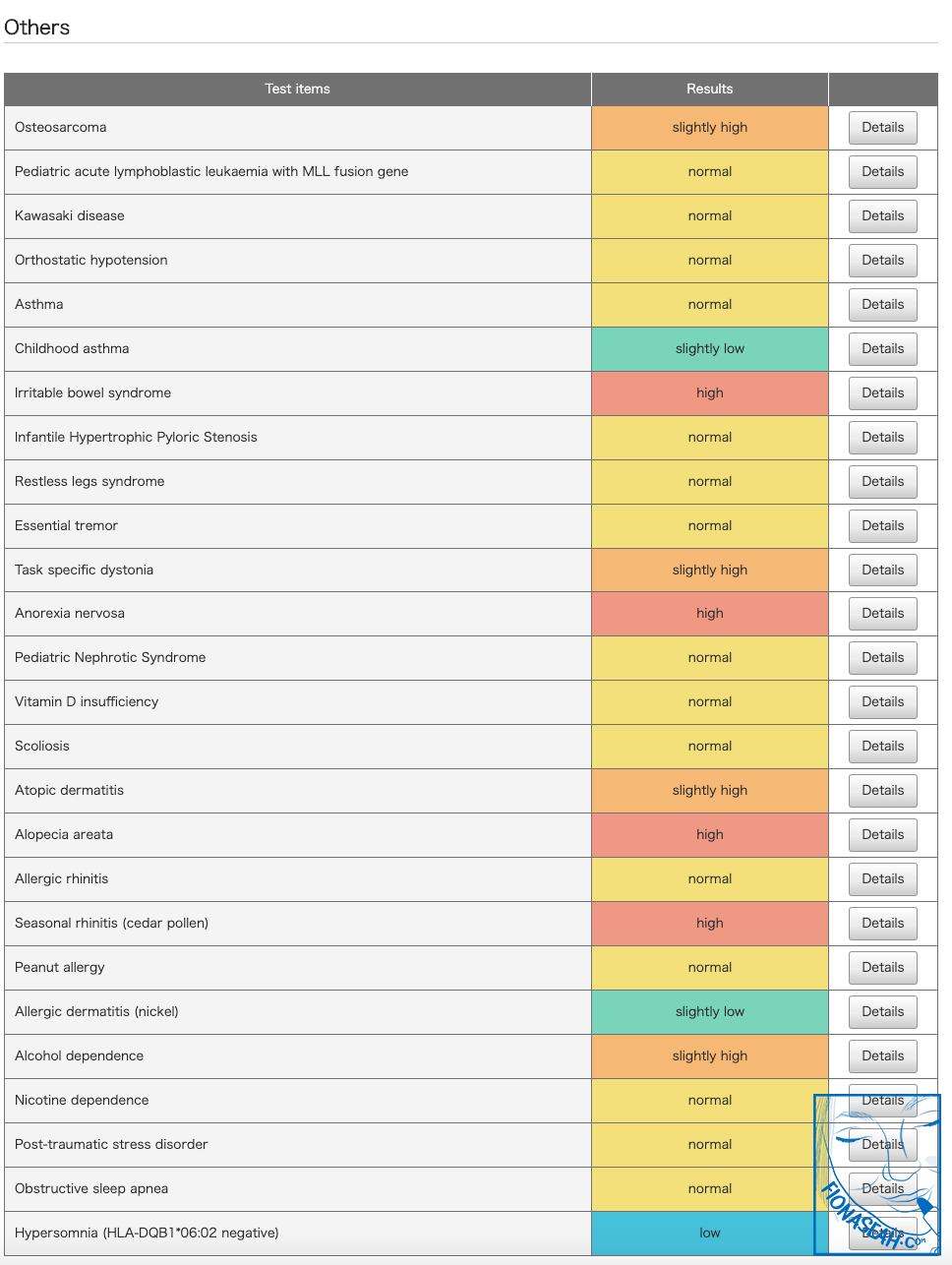952x1265 pixels.
Task: Click the slightly low result for Allergic dermatitis
Action: tap(709, 1012)
